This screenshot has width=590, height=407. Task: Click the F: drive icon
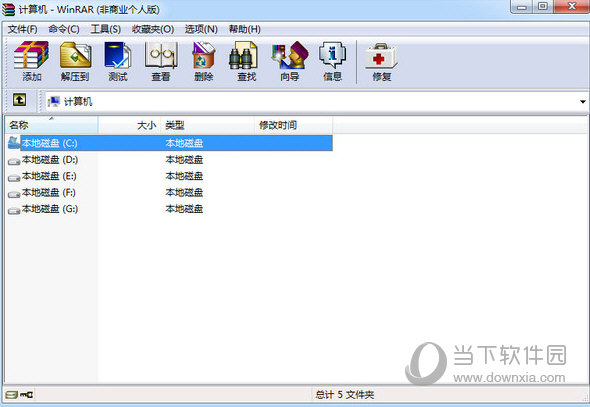click(14, 194)
